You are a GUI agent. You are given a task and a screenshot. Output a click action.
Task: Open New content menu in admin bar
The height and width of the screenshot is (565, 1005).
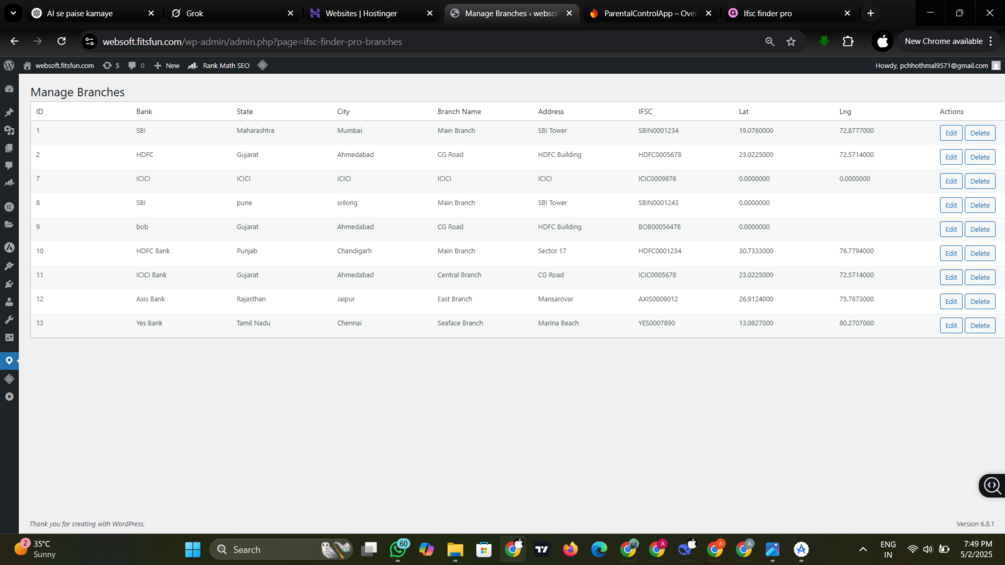tap(167, 65)
